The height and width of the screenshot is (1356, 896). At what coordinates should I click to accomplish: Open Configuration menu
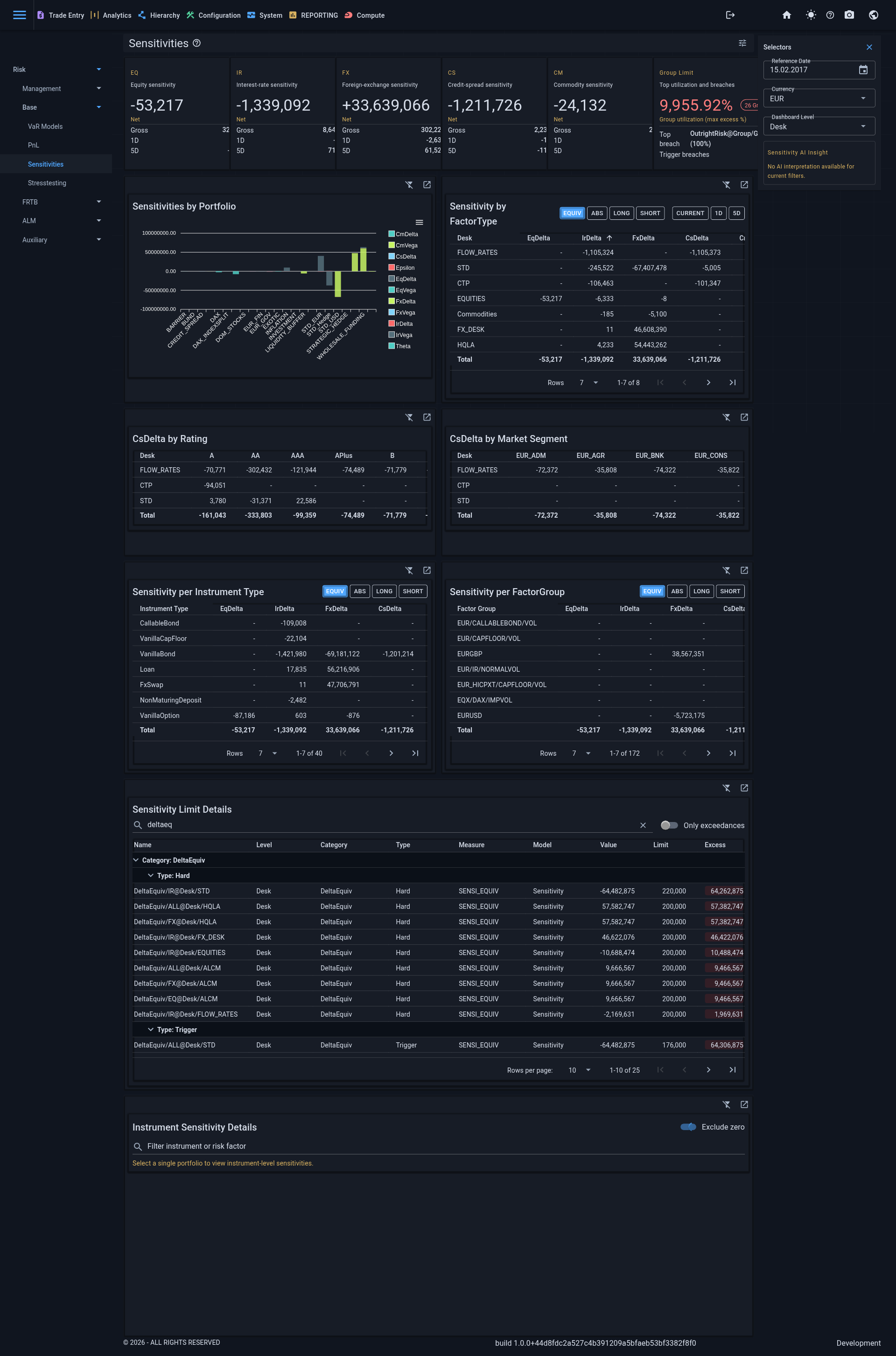(213, 15)
